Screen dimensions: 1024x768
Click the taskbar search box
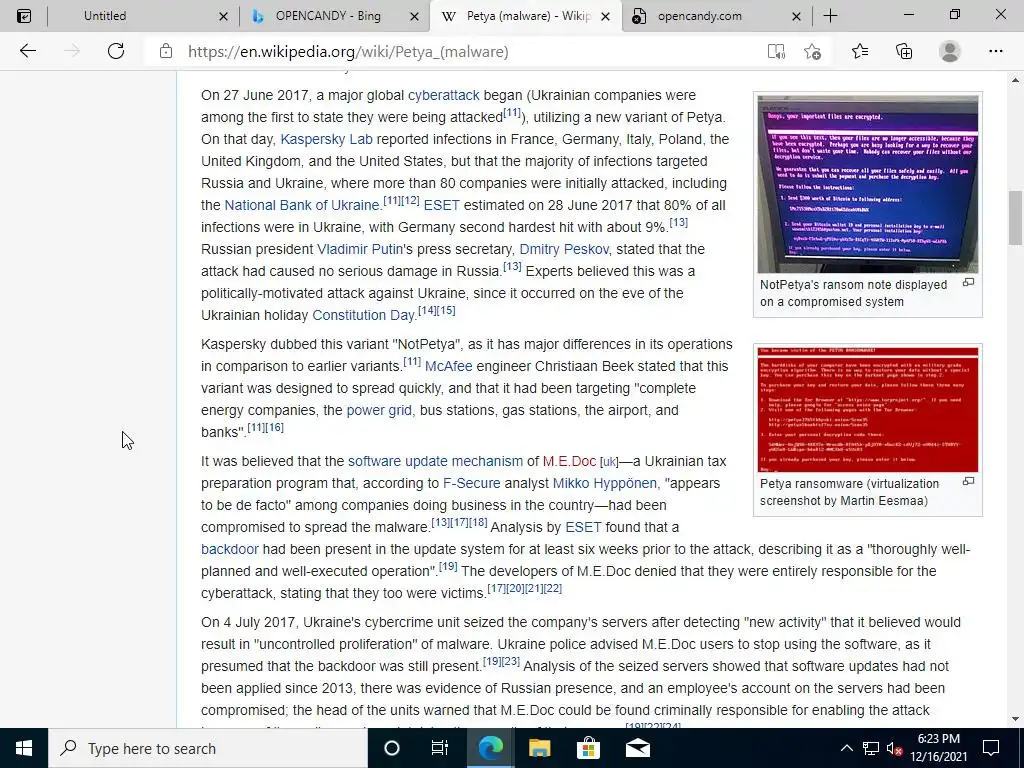[208, 748]
